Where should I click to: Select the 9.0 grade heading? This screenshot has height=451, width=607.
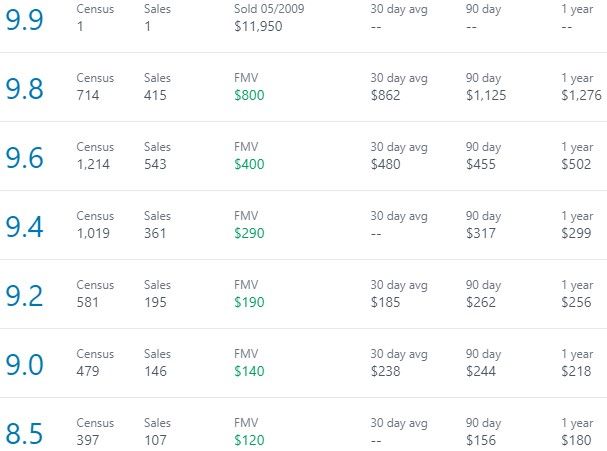pyautogui.click(x=24, y=365)
